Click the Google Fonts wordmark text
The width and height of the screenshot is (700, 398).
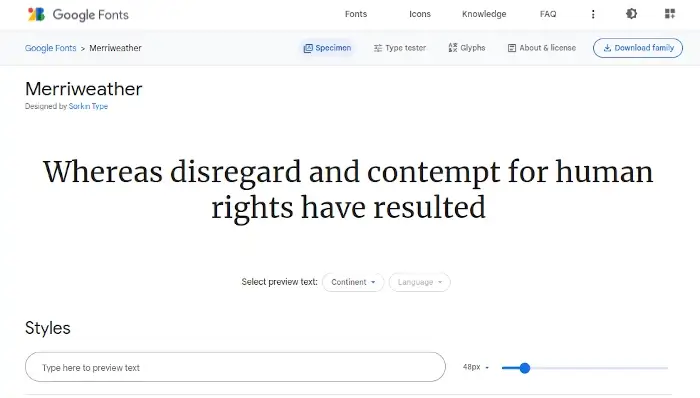(91, 15)
